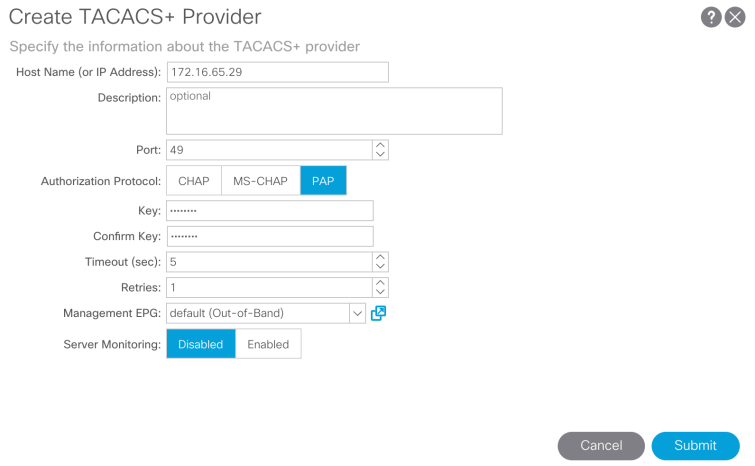The height and width of the screenshot is (466, 755).
Task: Decrease Retries count with down arrow
Action: tap(380, 293)
